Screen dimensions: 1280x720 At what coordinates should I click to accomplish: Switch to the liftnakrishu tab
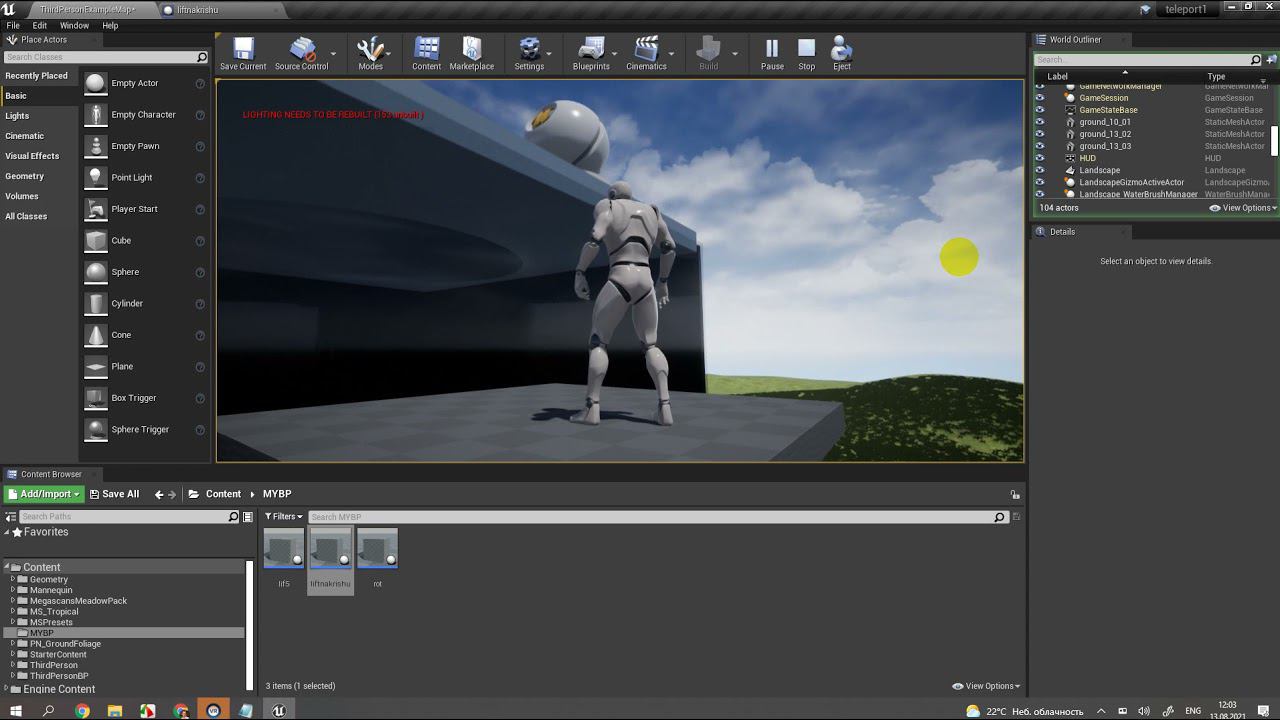click(197, 9)
